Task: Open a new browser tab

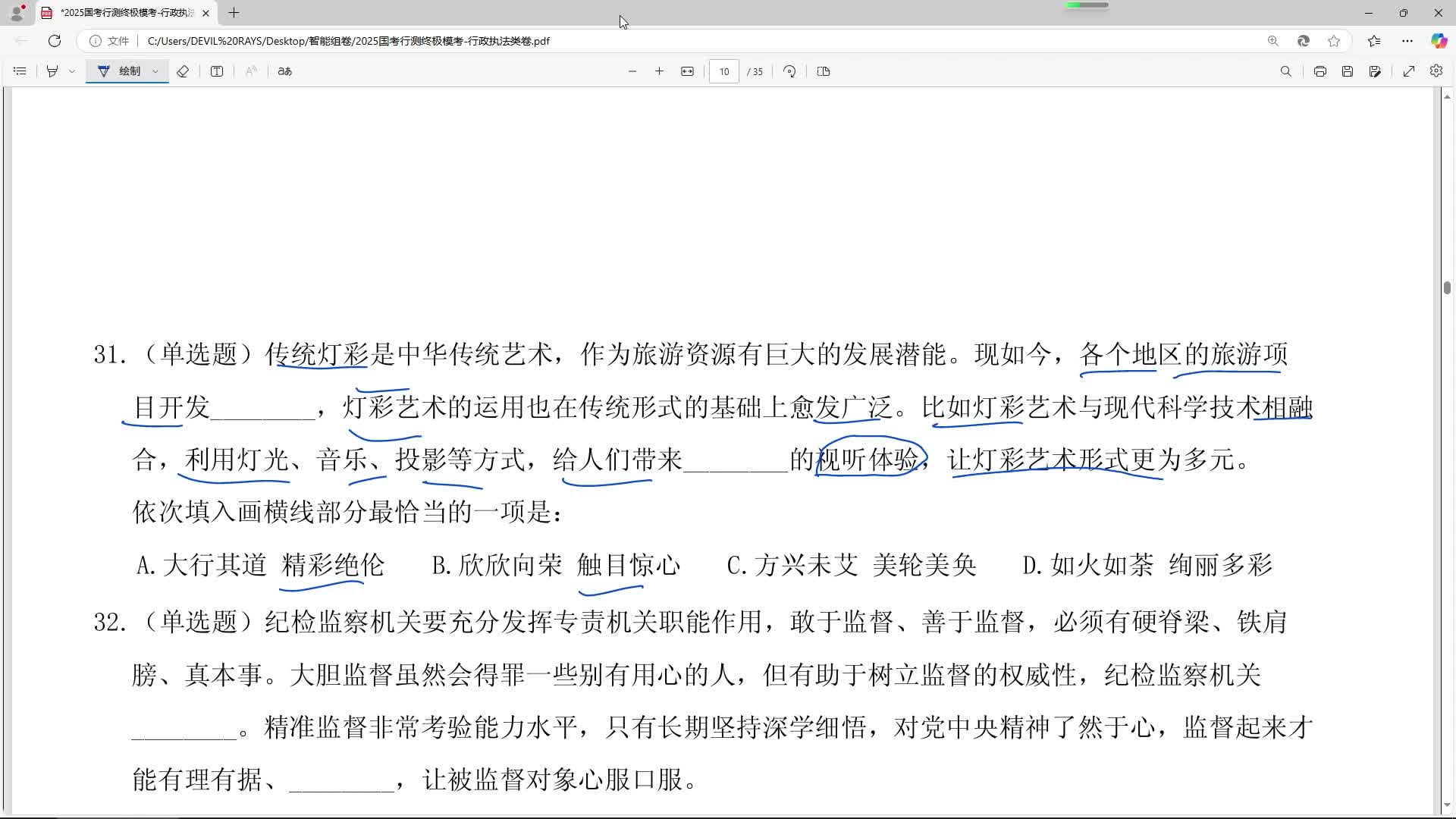Action: point(234,13)
